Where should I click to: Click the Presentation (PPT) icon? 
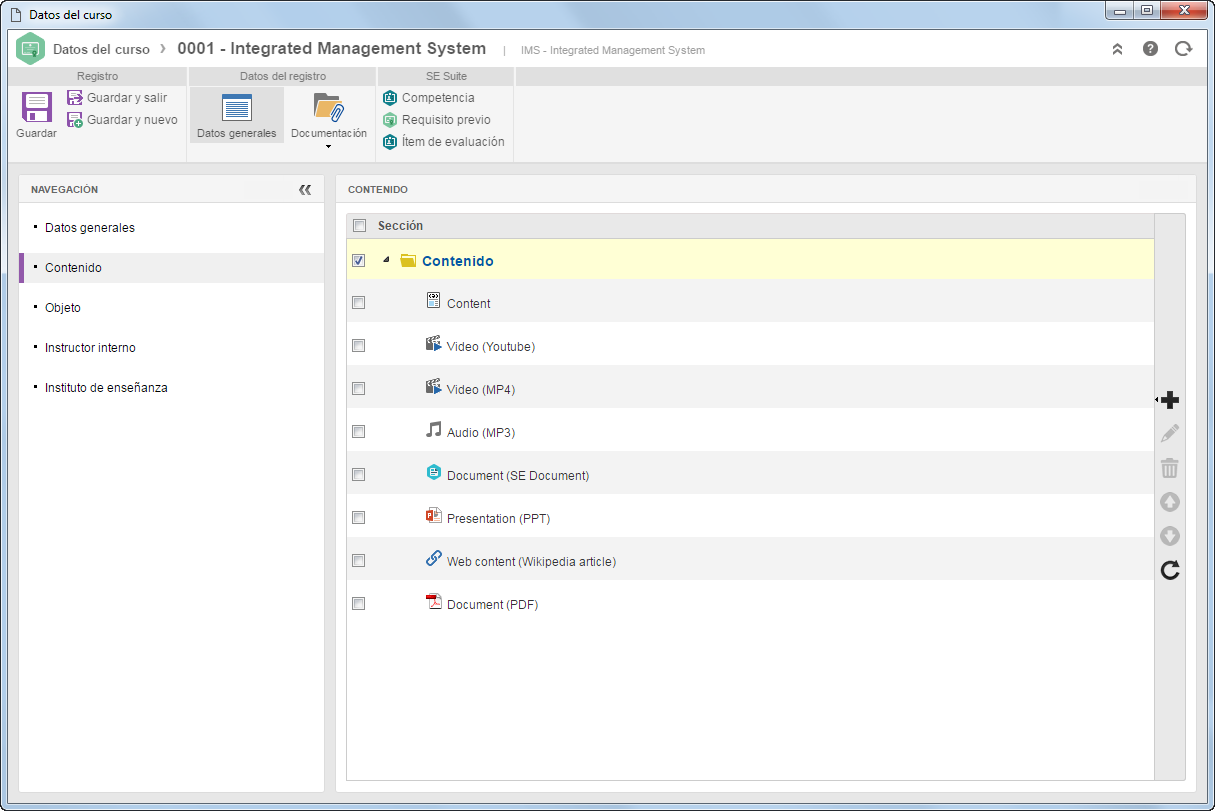433,516
